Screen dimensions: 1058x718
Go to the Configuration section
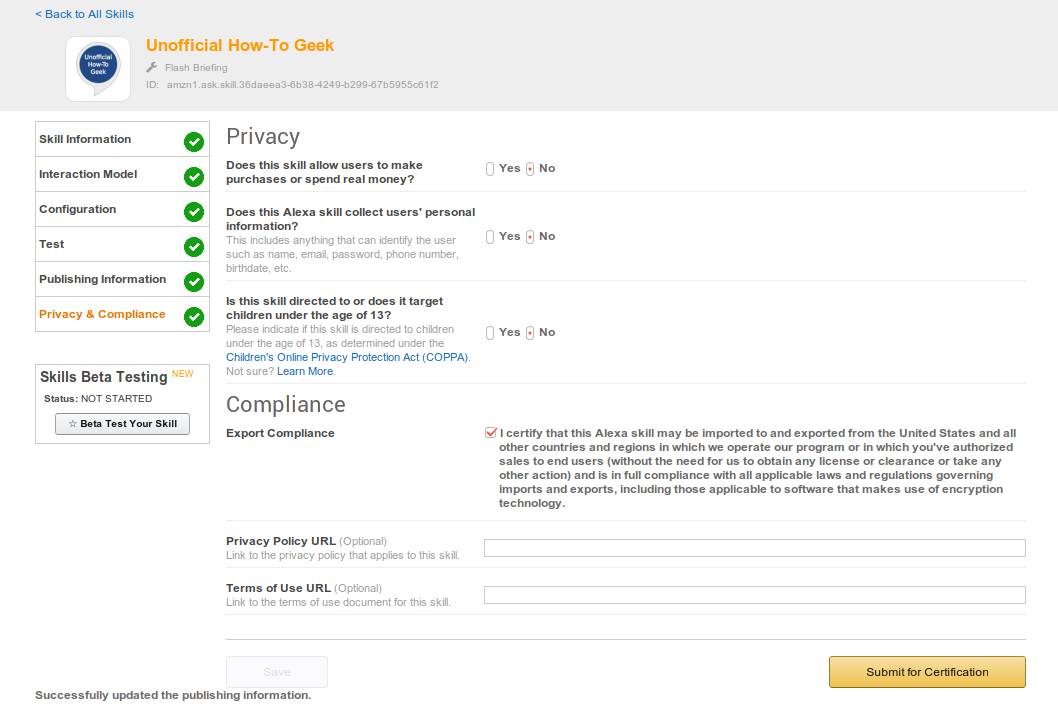122,209
